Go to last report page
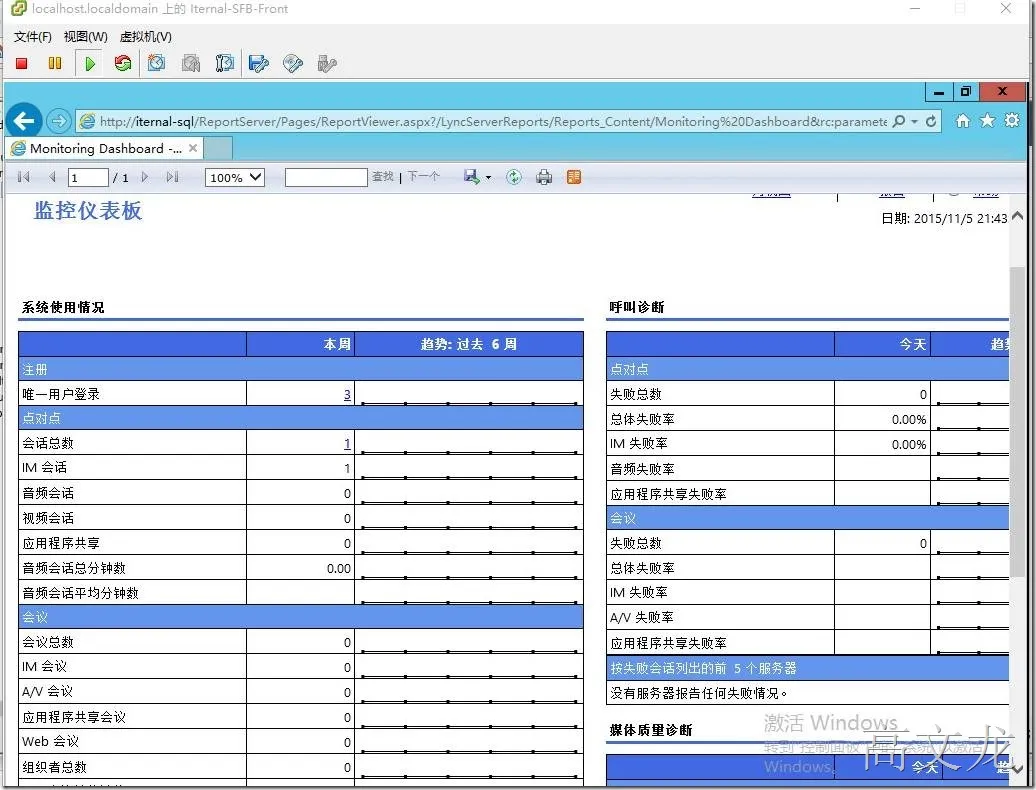 pos(172,177)
